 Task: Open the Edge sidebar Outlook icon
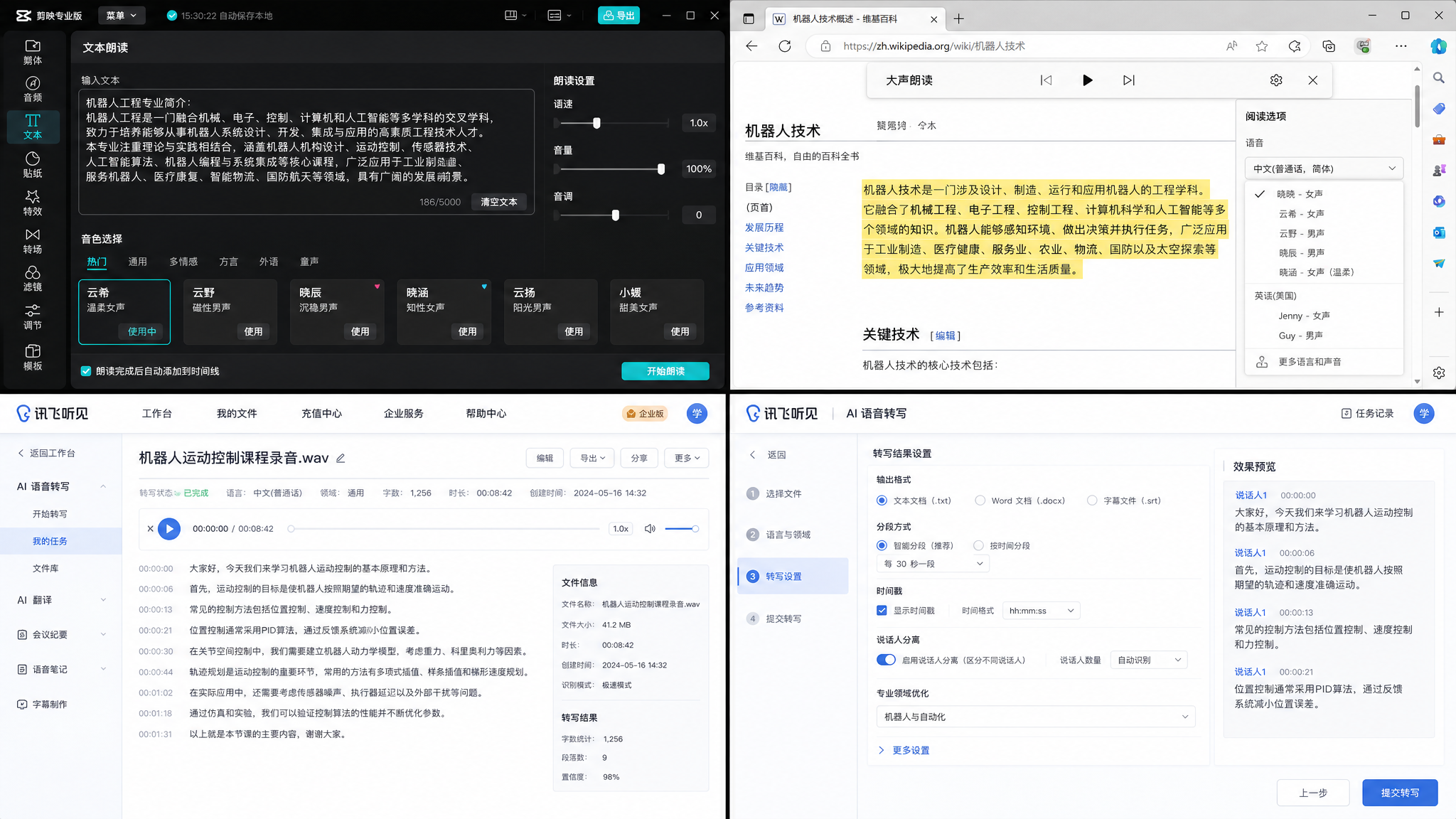point(1439,232)
